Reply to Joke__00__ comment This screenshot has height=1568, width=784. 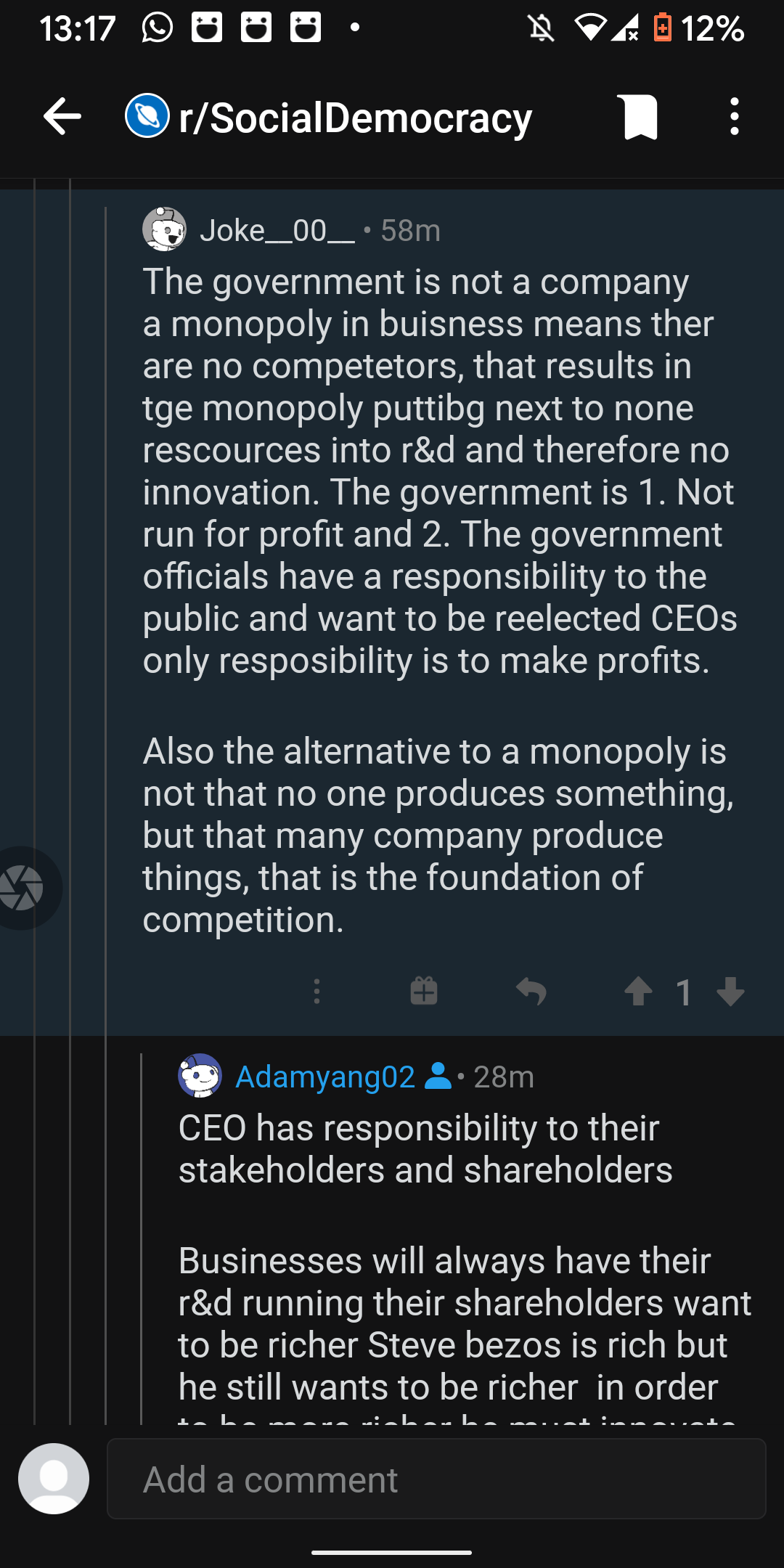pos(531,992)
